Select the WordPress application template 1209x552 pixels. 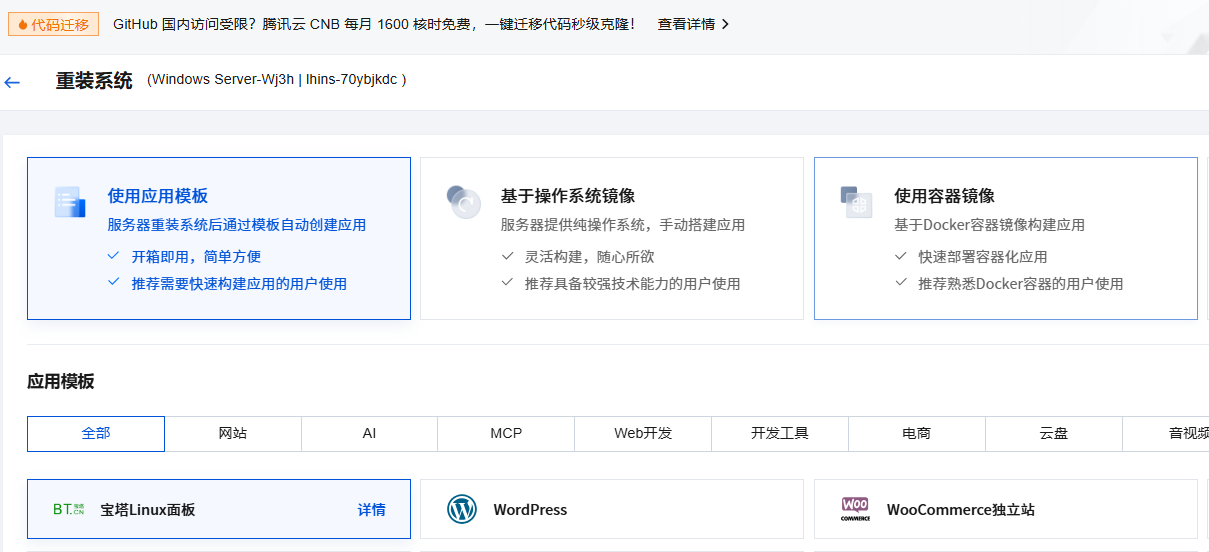coord(611,509)
